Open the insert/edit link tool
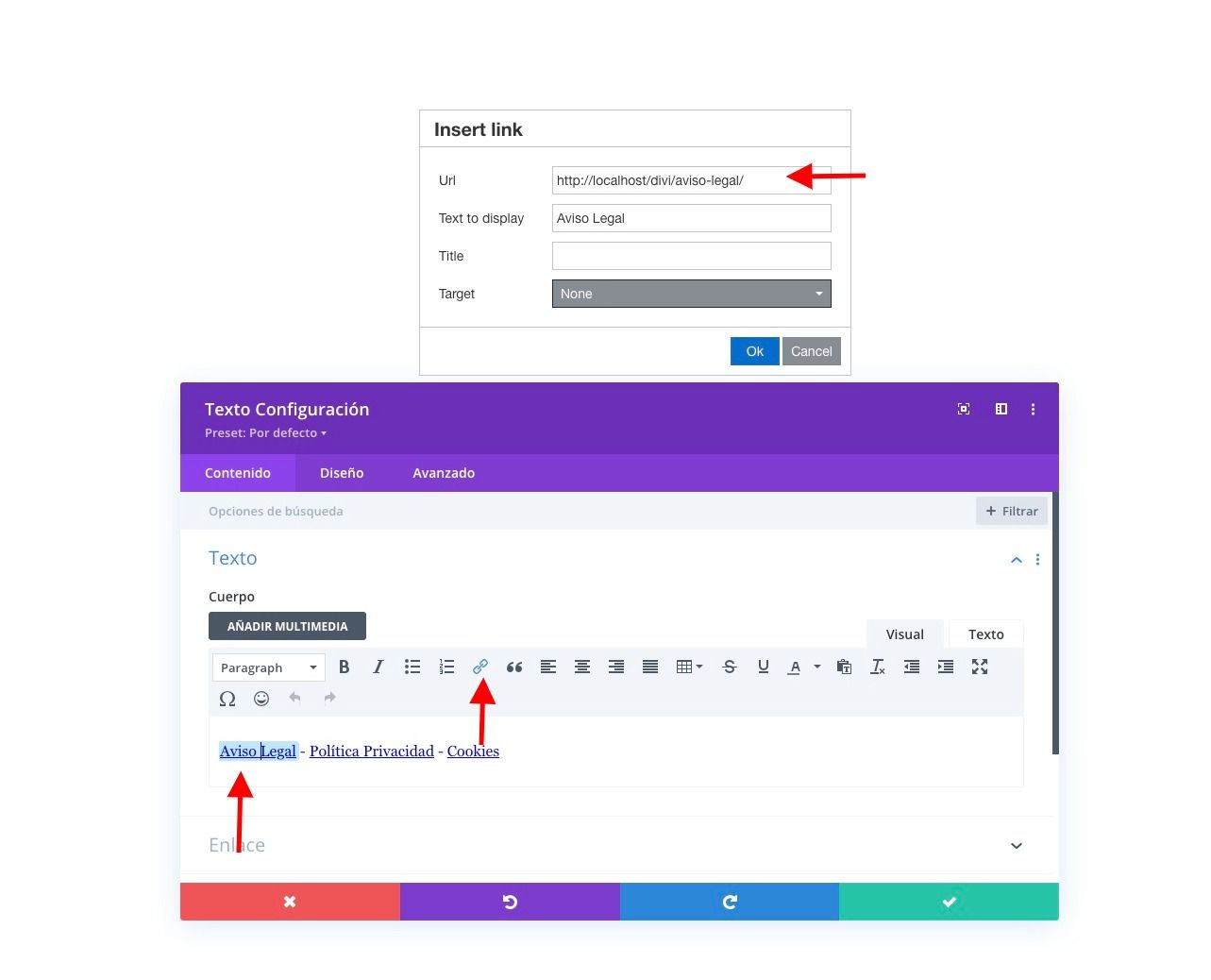Image resolution: width=1211 pixels, height=980 pixels. tap(480, 667)
